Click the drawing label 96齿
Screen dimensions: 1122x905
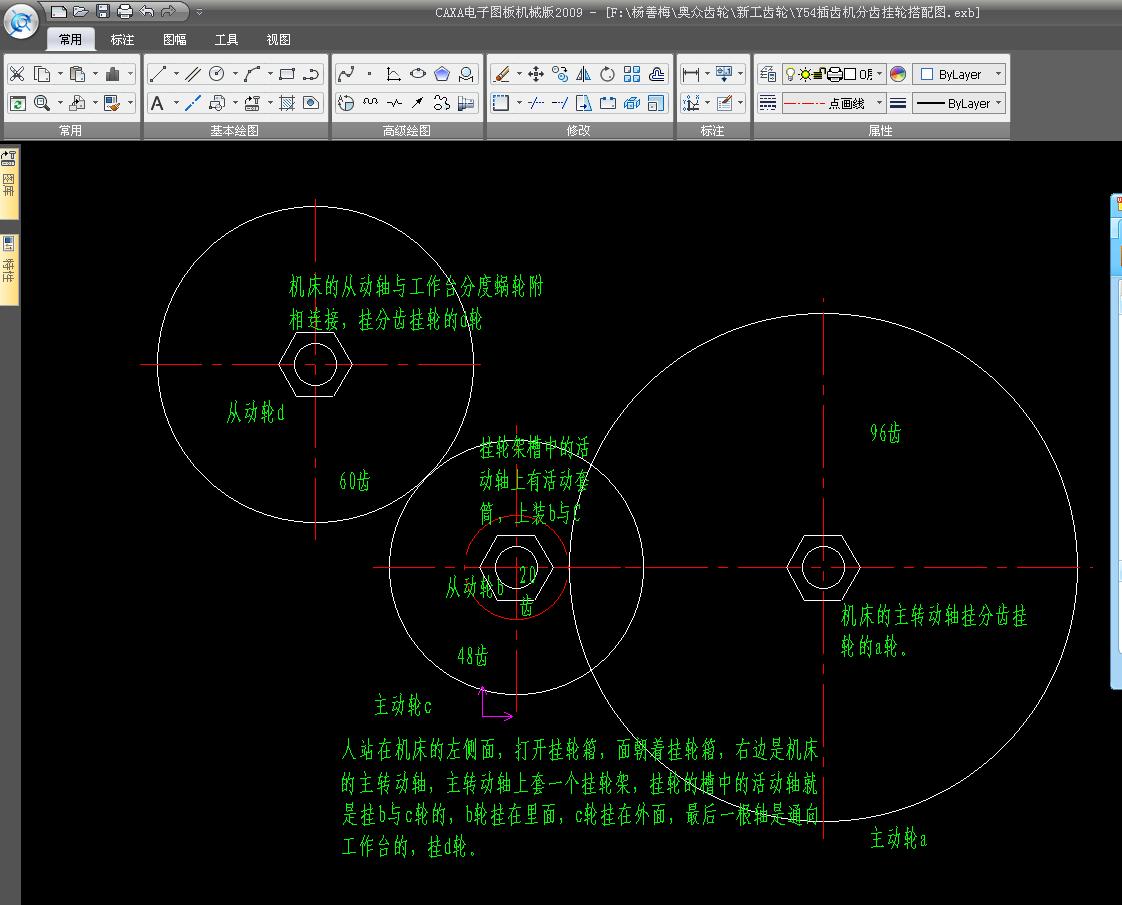(885, 433)
